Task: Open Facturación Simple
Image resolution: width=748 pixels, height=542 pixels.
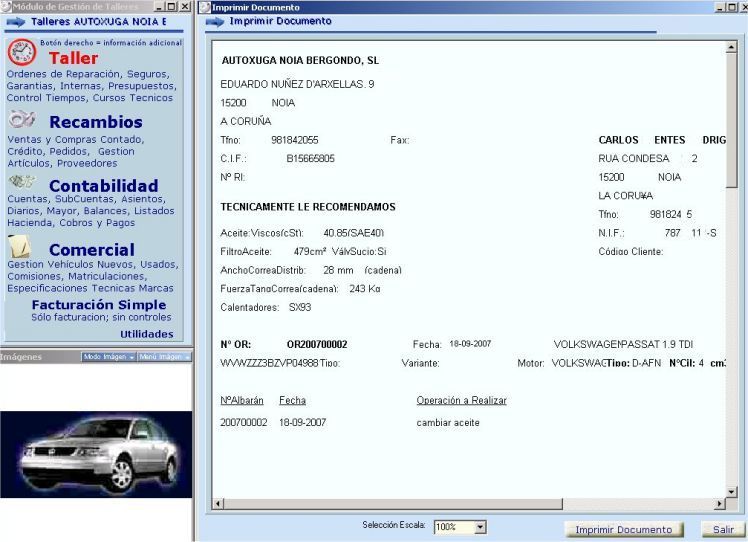Action: pyautogui.click(x=99, y=304)
